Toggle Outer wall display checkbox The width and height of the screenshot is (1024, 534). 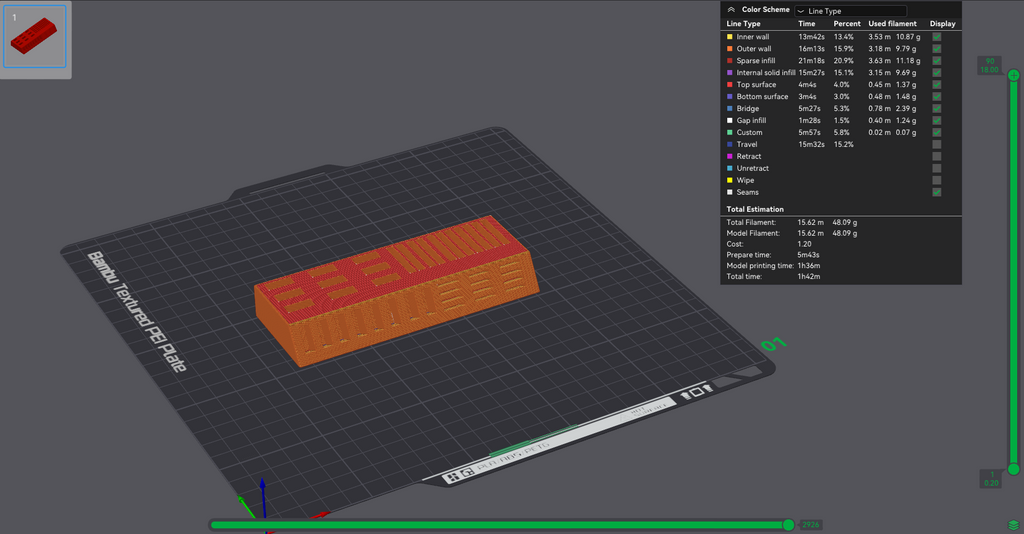tap(936, 48)
